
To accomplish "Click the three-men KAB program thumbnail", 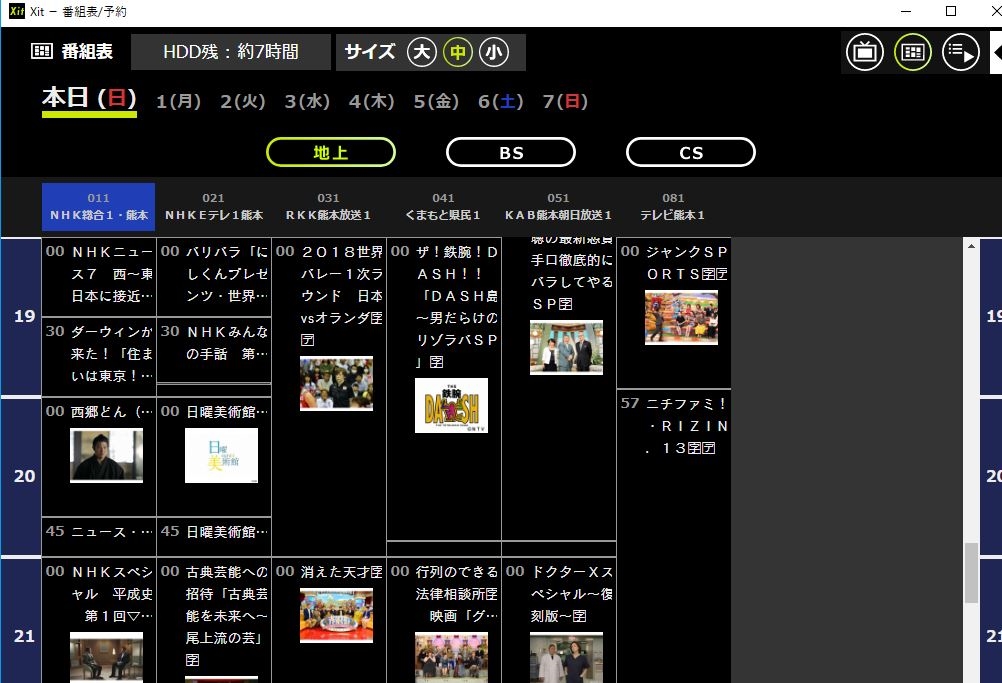I will tap(566, 347).
